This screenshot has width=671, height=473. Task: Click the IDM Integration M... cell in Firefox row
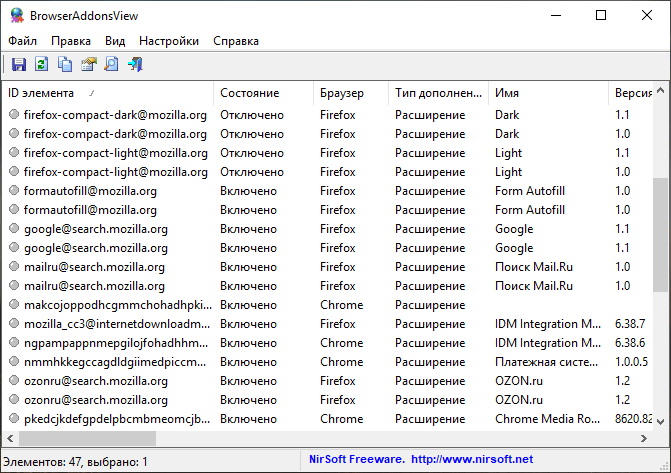pyautogui.click(x=548, y=324)
